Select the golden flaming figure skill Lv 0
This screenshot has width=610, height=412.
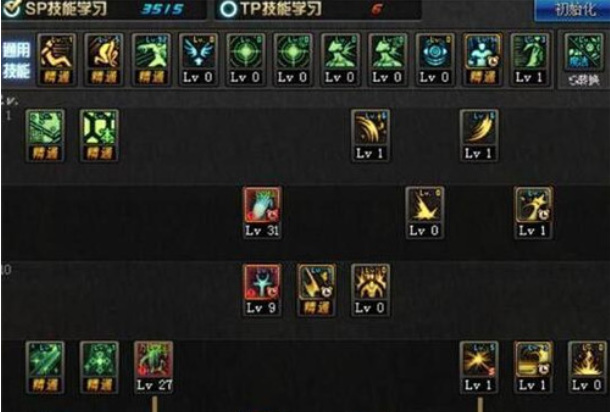point(370,290)
